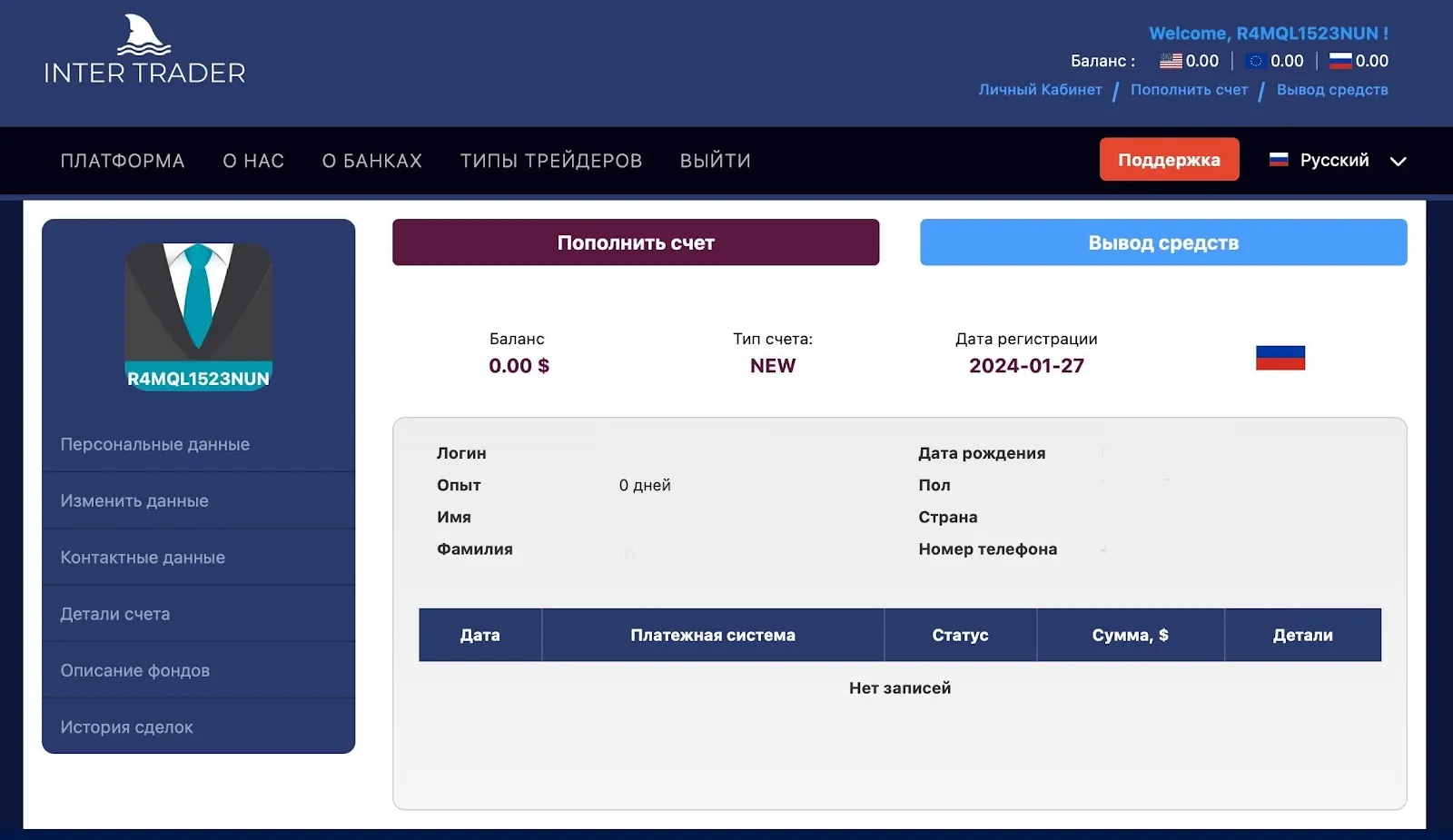
Task: Click the Russian flag next to Русский
Action: (x=1279, y=160)
